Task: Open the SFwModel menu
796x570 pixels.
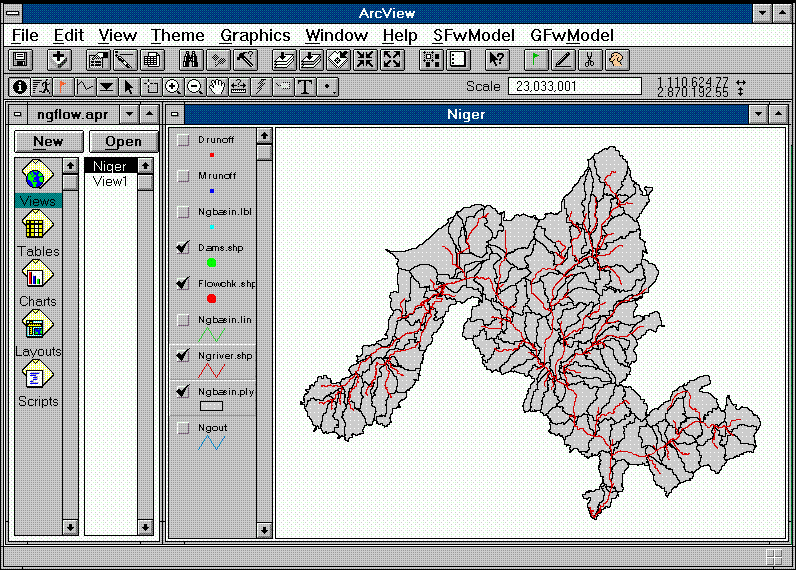Action: tap(473, 35)
